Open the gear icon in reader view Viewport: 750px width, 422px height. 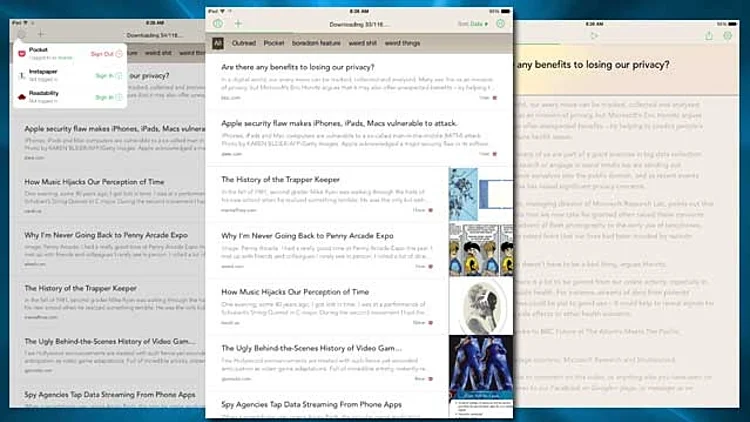pos(729,35)
